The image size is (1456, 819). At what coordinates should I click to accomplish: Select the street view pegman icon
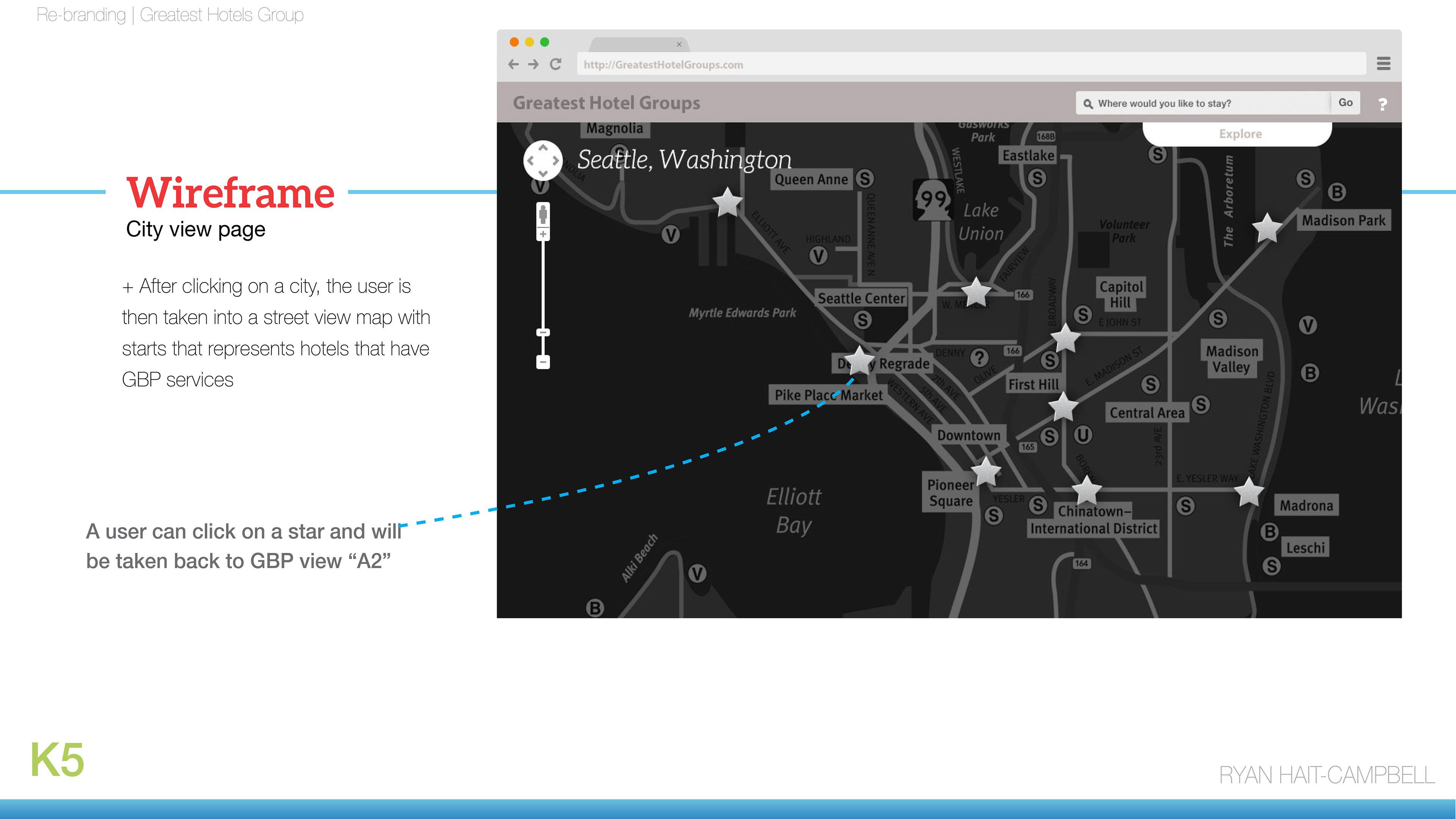coord(543,215)
